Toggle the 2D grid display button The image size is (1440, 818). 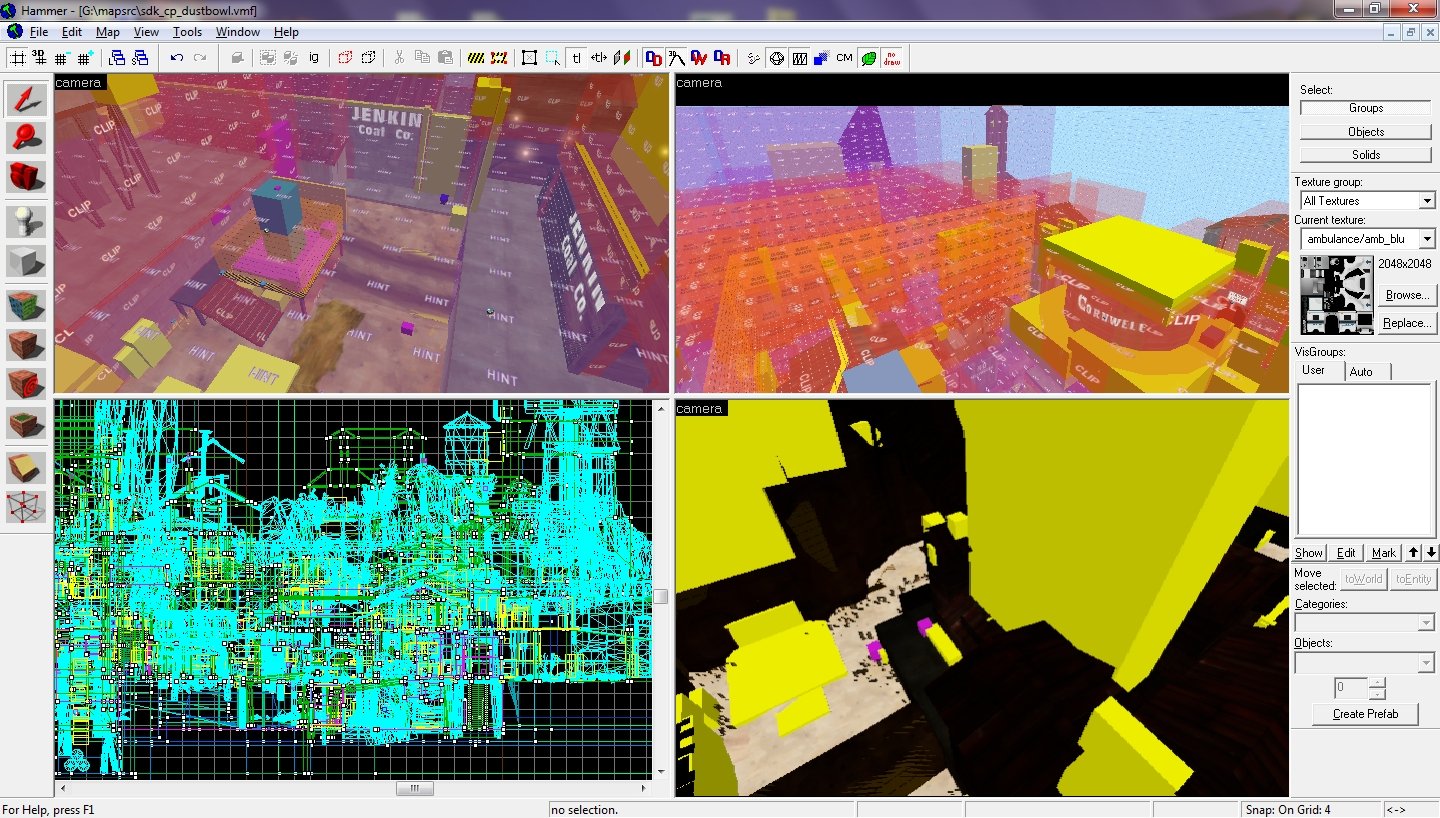17,58
